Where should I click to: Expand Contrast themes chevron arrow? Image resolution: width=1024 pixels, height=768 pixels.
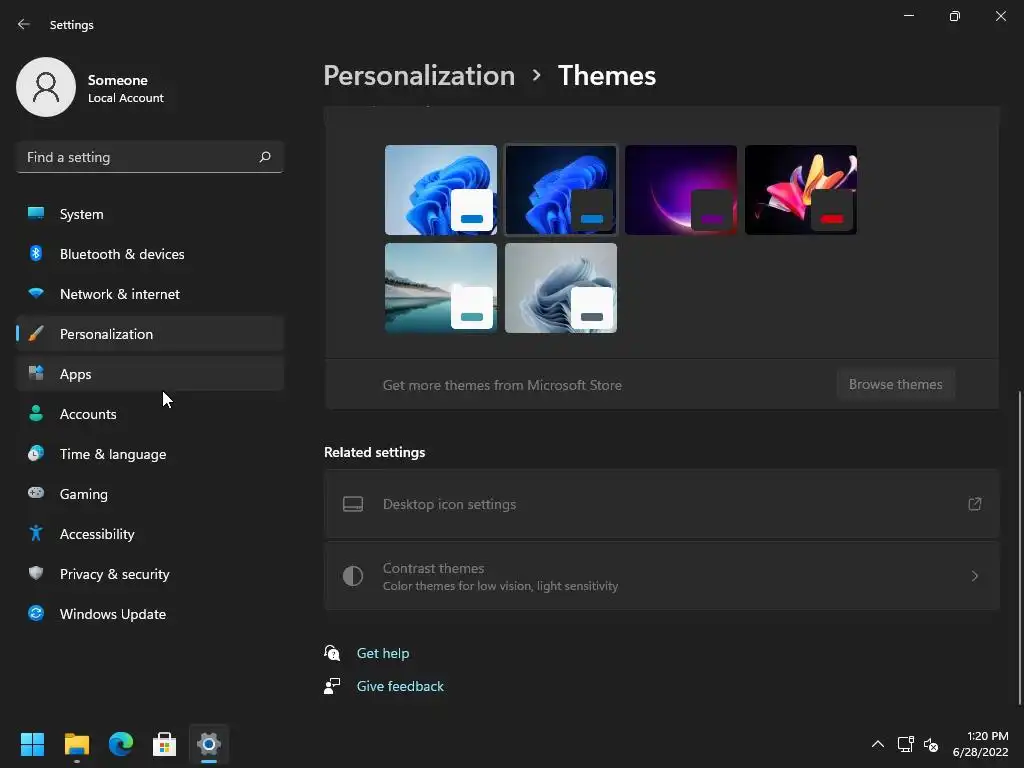coord(974,576)
